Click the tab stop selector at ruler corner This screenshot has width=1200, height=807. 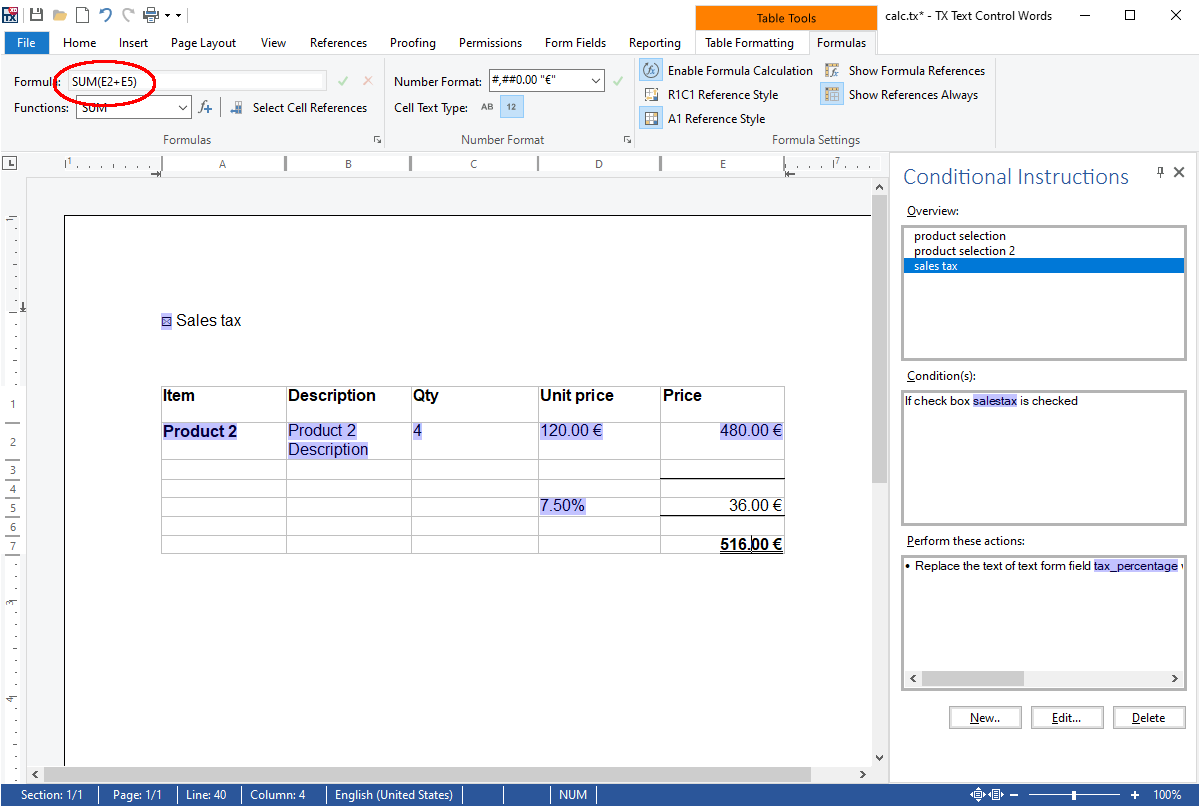coord(10,162)
